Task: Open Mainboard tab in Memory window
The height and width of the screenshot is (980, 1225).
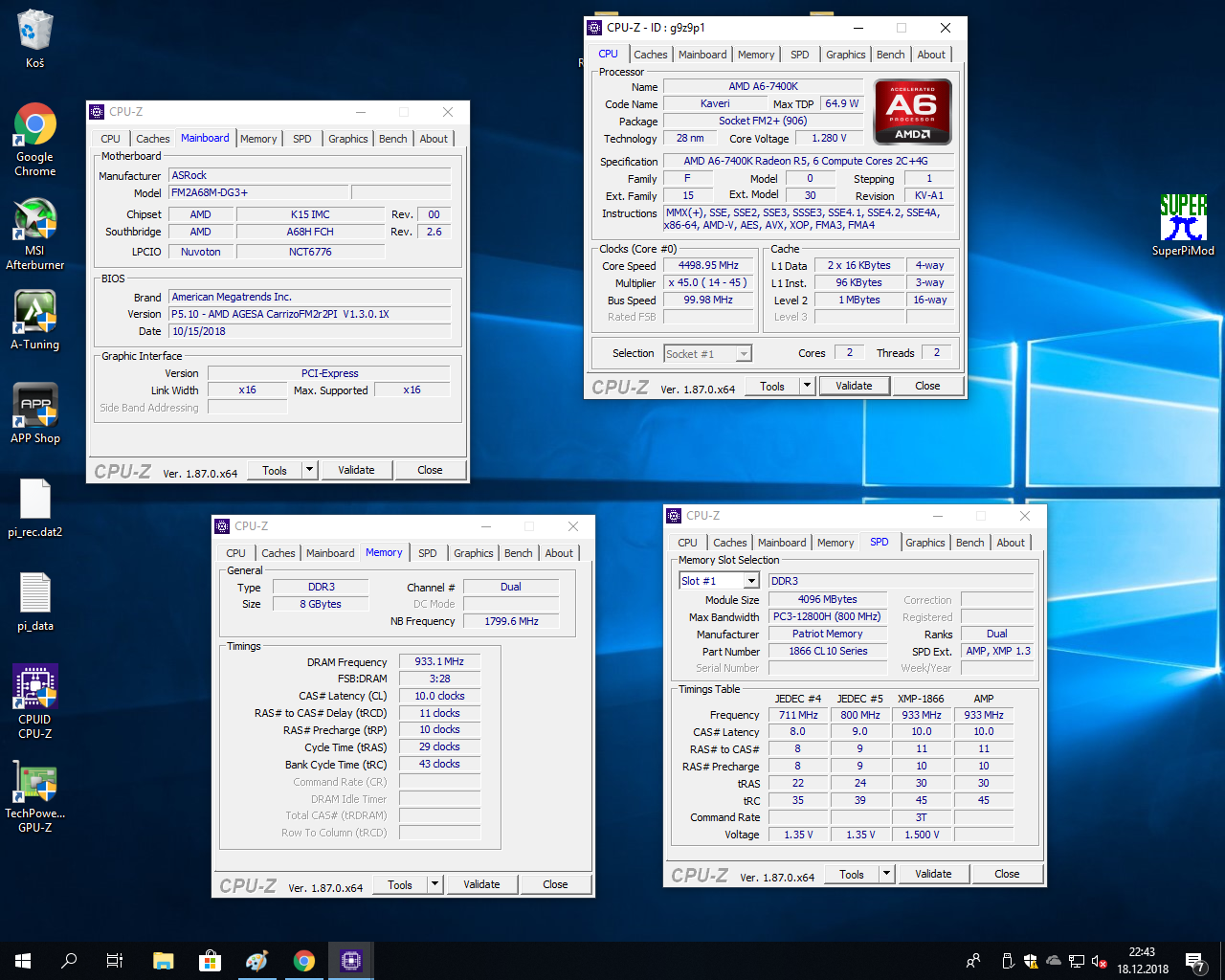Action: pyautogui.click(x=330, y=553)
